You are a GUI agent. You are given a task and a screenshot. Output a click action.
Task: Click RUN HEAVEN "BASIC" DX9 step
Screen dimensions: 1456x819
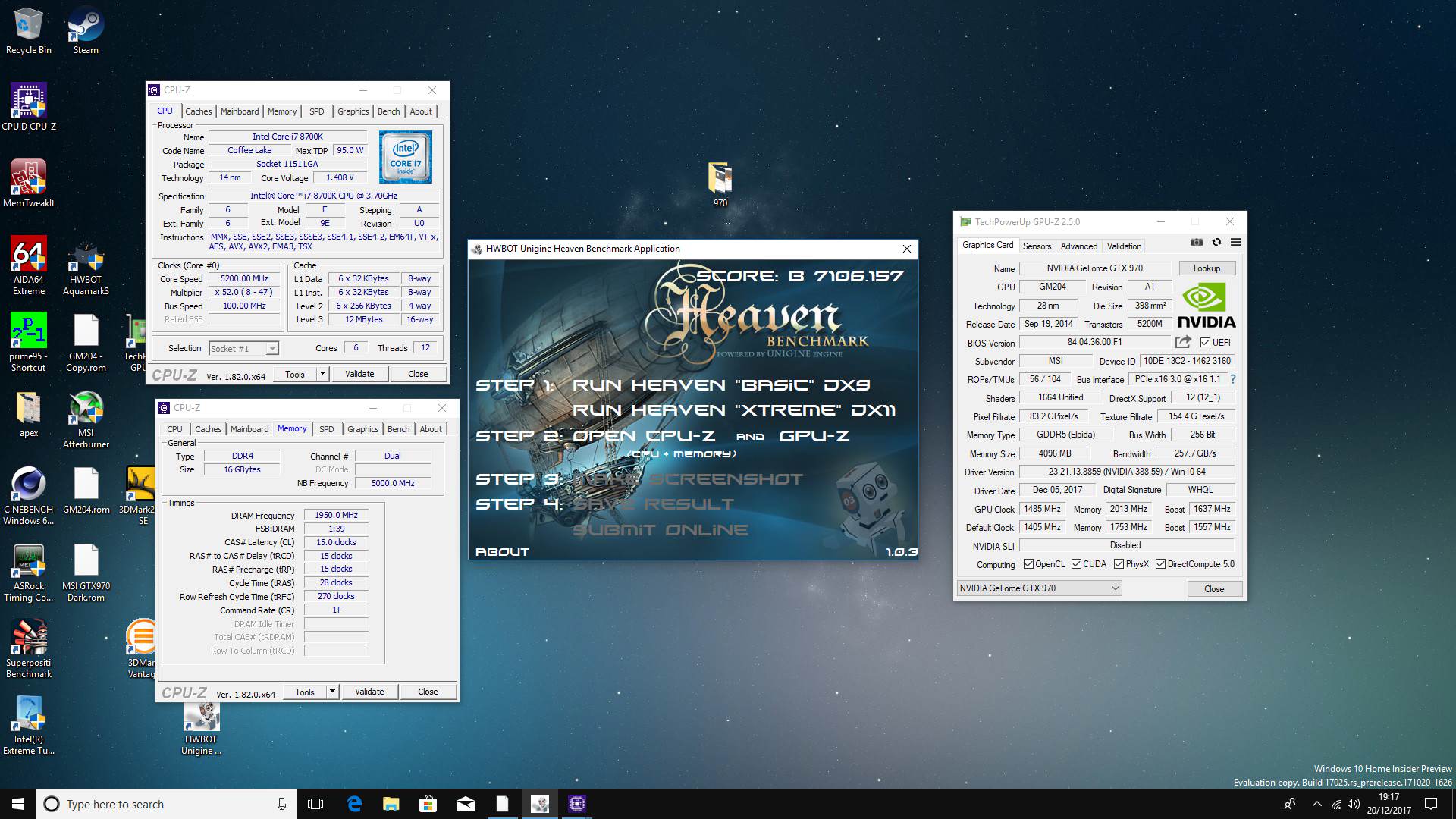721,385
